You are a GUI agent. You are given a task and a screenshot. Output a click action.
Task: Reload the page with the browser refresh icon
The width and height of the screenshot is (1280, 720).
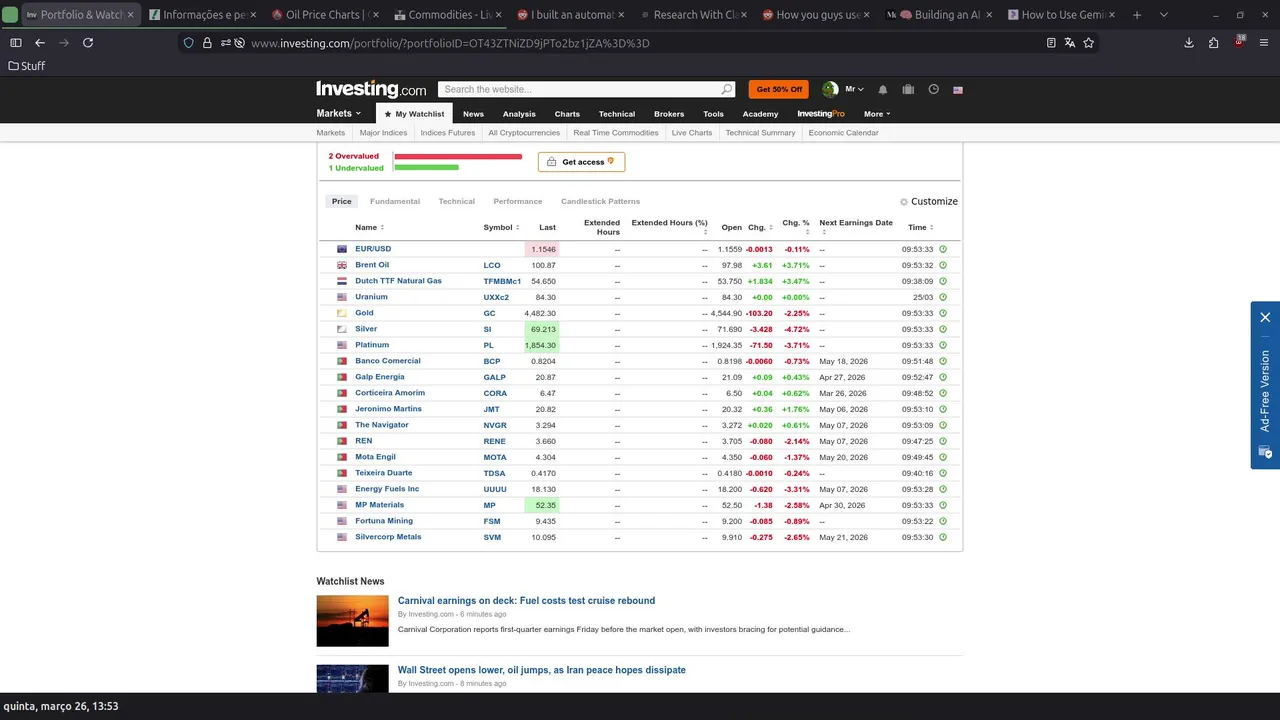click(x=88, y=43)
